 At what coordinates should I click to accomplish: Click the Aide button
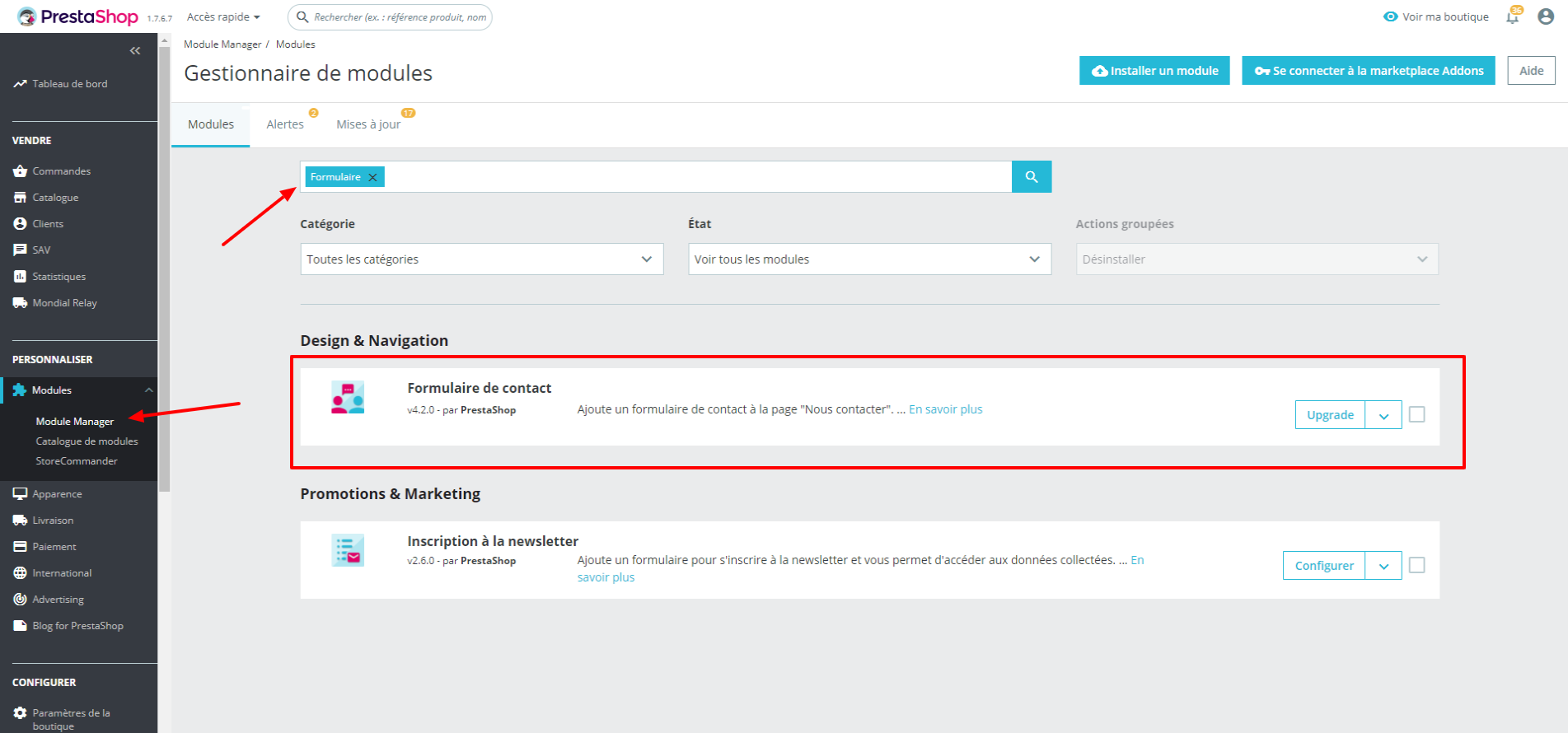pyautogui.click(x=1532, y=71)
